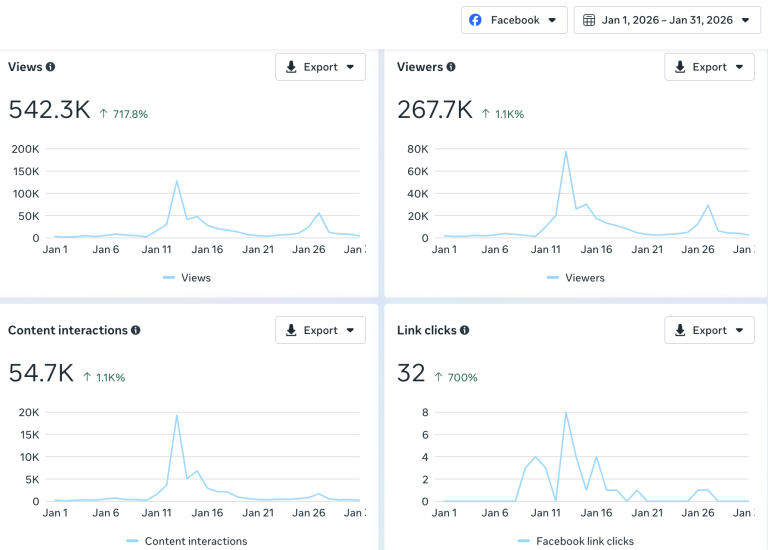The height and width of the screenshot is (550, 768).
Task: Click the 542.3K Views total
Action: (x=49, y=110)
